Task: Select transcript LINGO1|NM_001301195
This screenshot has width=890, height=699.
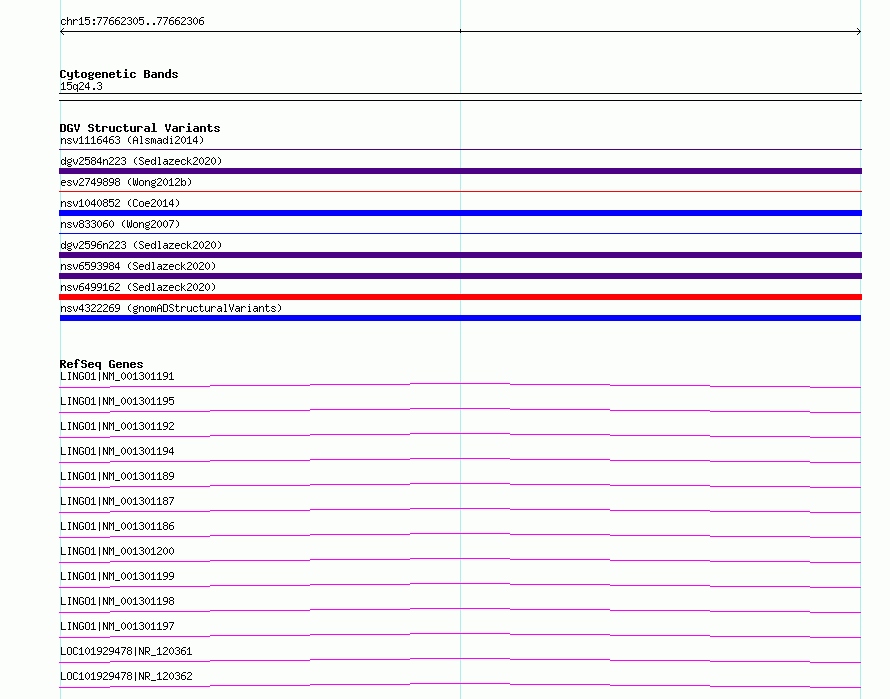Action: [x=117, y=401]
